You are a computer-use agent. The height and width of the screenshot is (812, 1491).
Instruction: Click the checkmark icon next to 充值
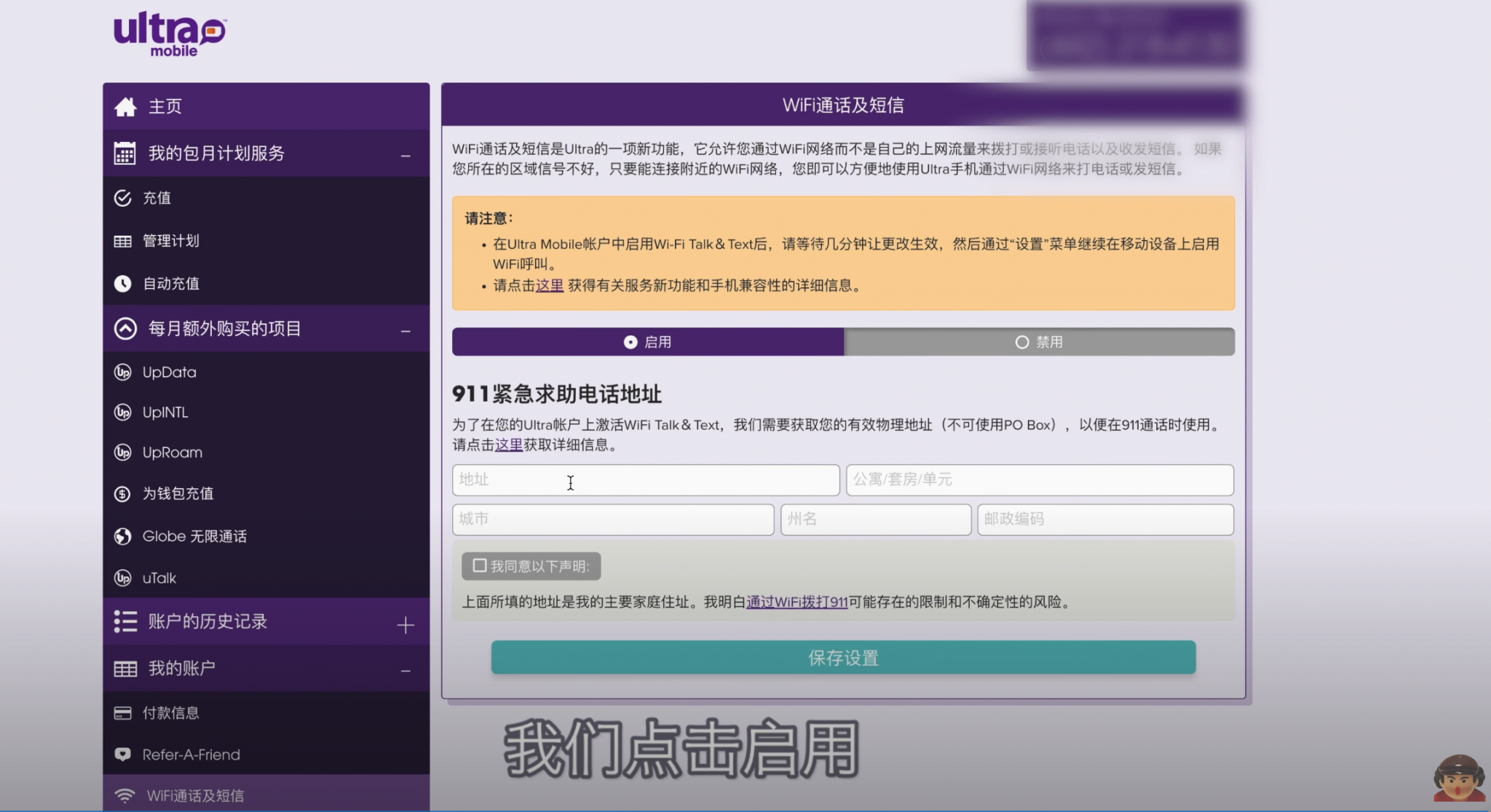tap(122, 198)
